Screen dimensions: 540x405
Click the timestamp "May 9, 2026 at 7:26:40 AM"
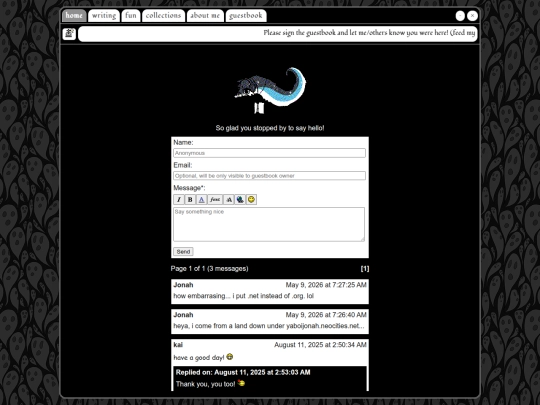tap(326, 315)
